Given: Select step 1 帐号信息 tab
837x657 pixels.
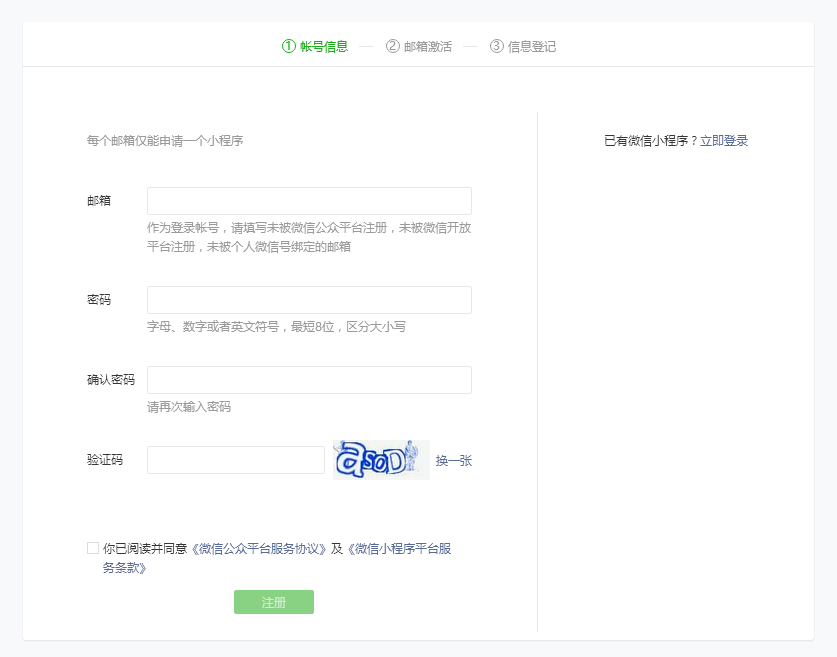Looking at the screenshot, I should pos(315,46).
